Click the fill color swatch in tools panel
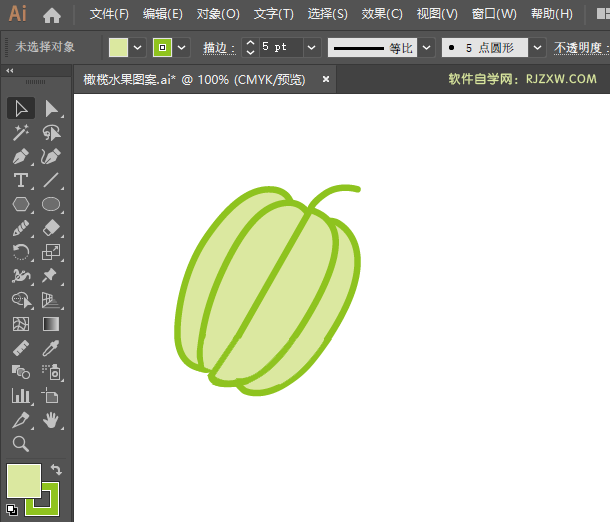Viewport: 610px width, 522px height. pyautogui.click(x=23, y=480)
